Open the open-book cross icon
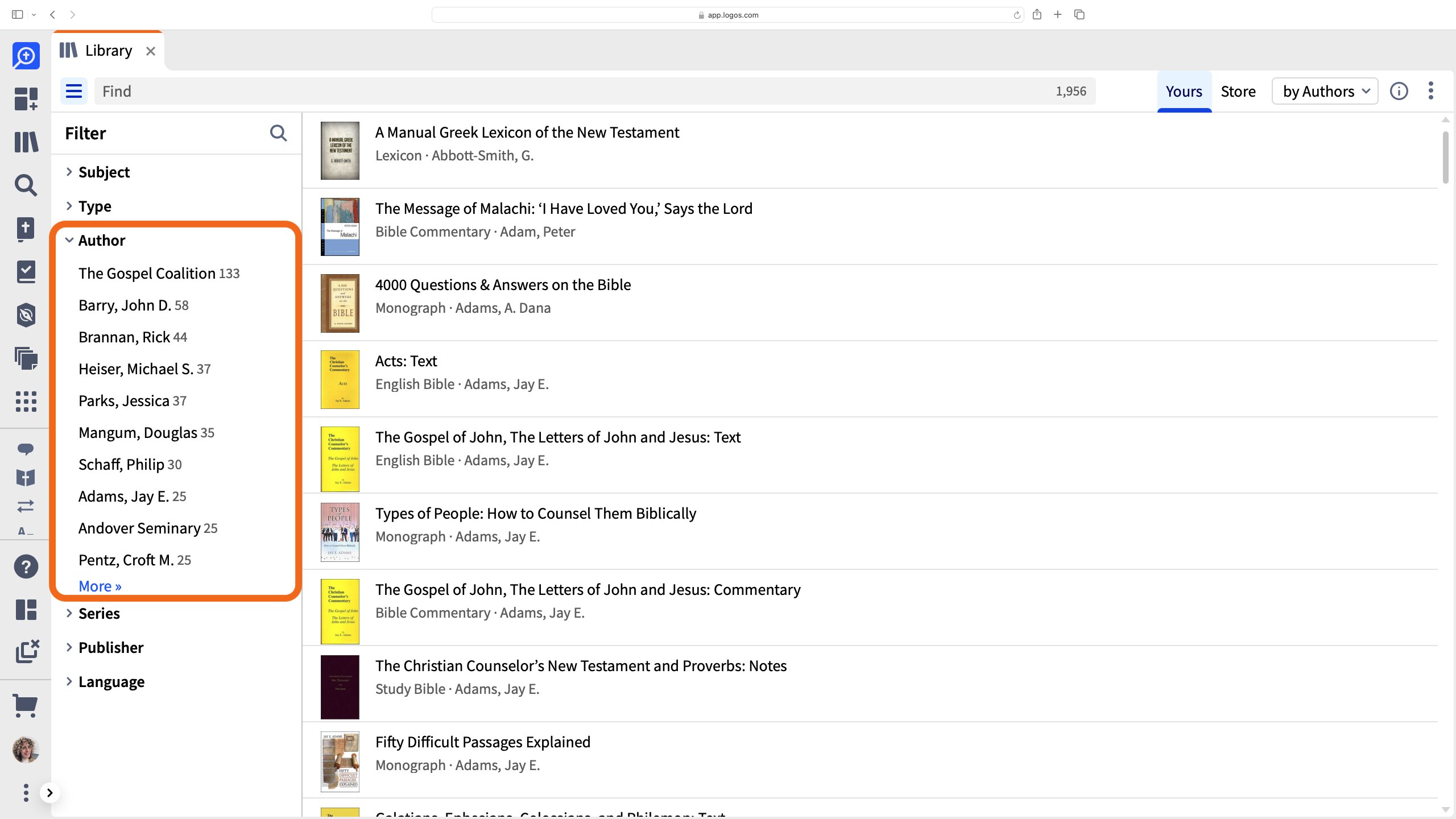The image size is (1456, 819). [26, 478]
